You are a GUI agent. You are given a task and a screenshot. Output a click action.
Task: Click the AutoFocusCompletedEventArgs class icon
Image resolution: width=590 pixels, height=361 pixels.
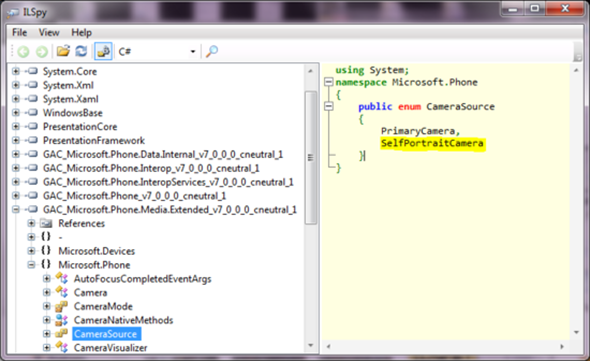pyautogui.click(x=62, y=278)
